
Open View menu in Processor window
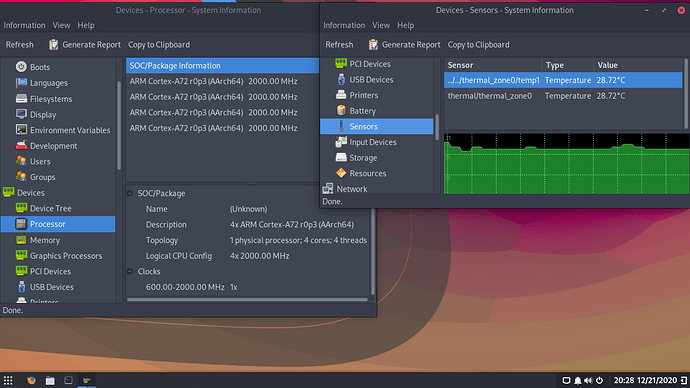tap(61, 25)
